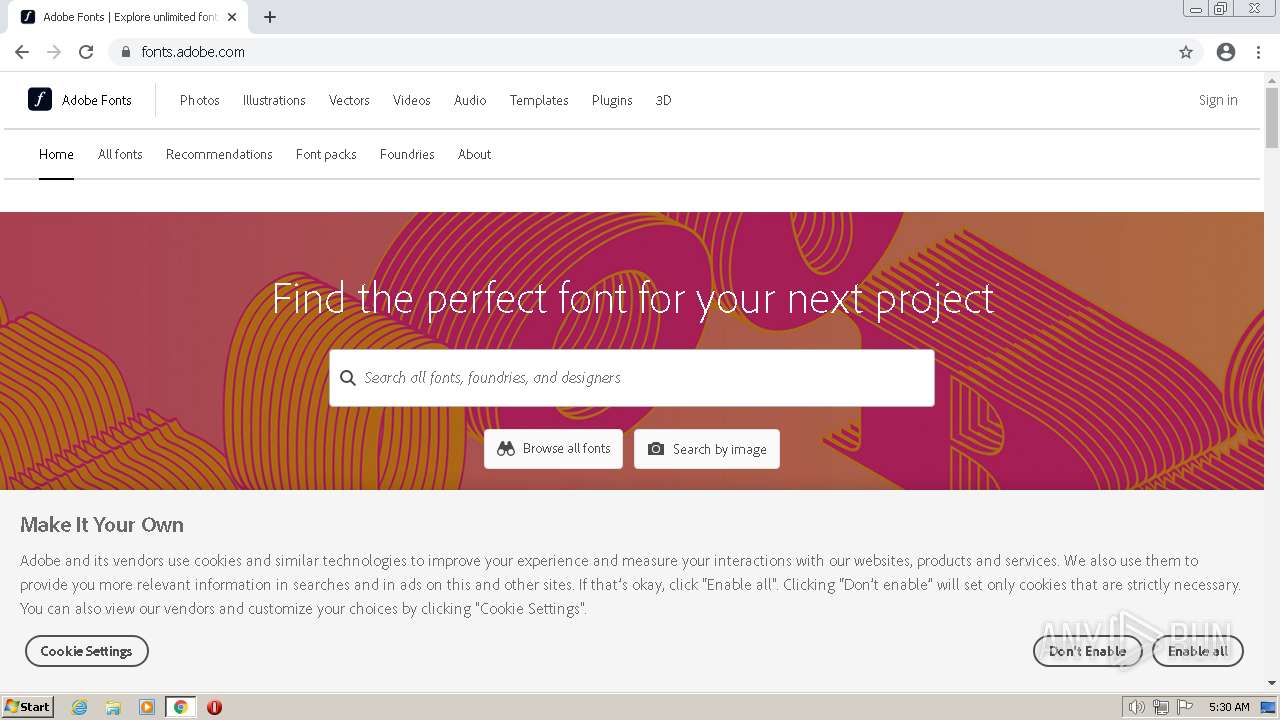Image resolution: width=1280 pixels, height=720 pixels.
Task: Click the Action Center flag tray icon
Action: 1185,707
